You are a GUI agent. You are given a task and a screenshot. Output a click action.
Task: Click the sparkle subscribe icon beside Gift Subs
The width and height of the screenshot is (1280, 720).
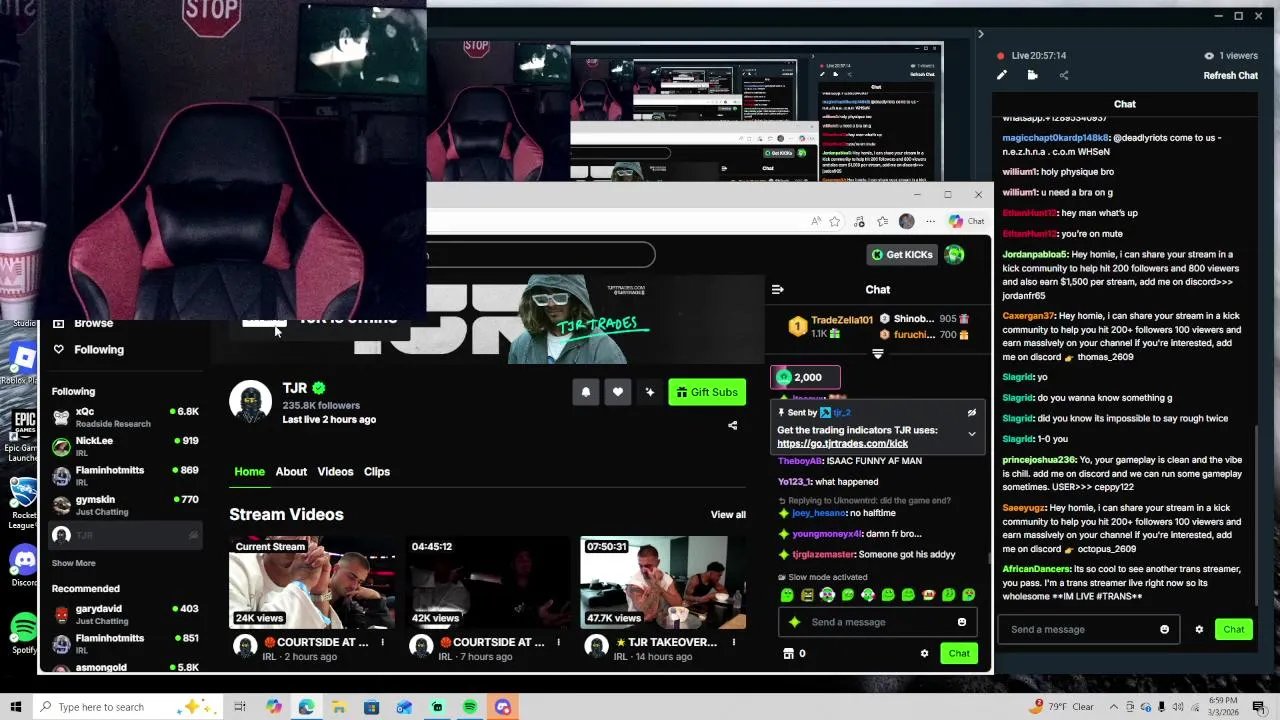click(650, 392)
